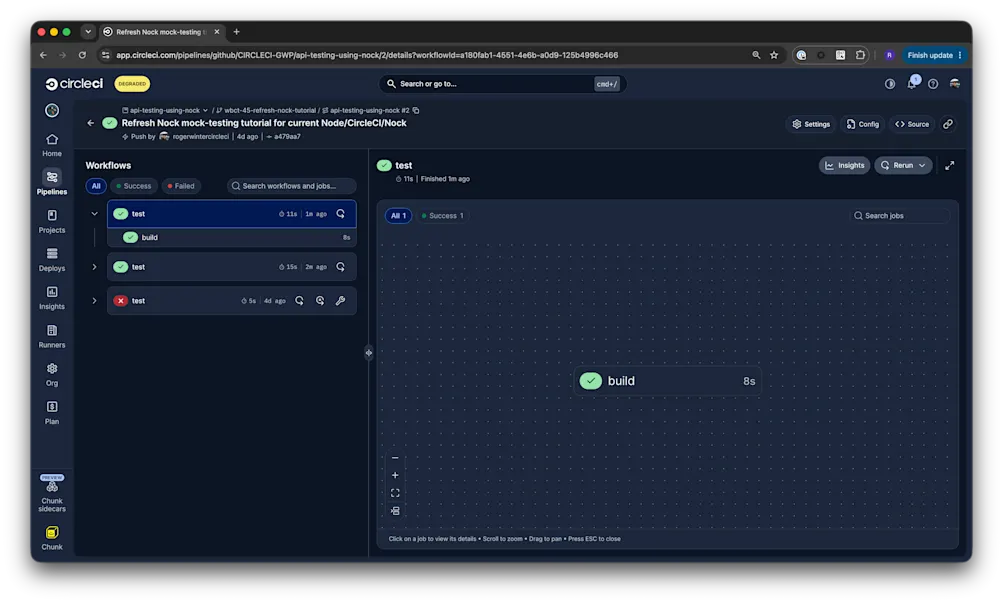
Task: Open the Chunk assistant icon
Action: pos(52,538)
